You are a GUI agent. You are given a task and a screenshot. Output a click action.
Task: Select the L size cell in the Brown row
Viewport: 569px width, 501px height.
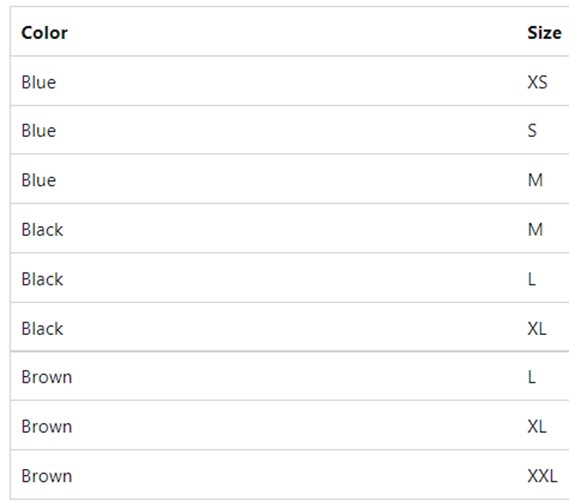pos(532,377)
